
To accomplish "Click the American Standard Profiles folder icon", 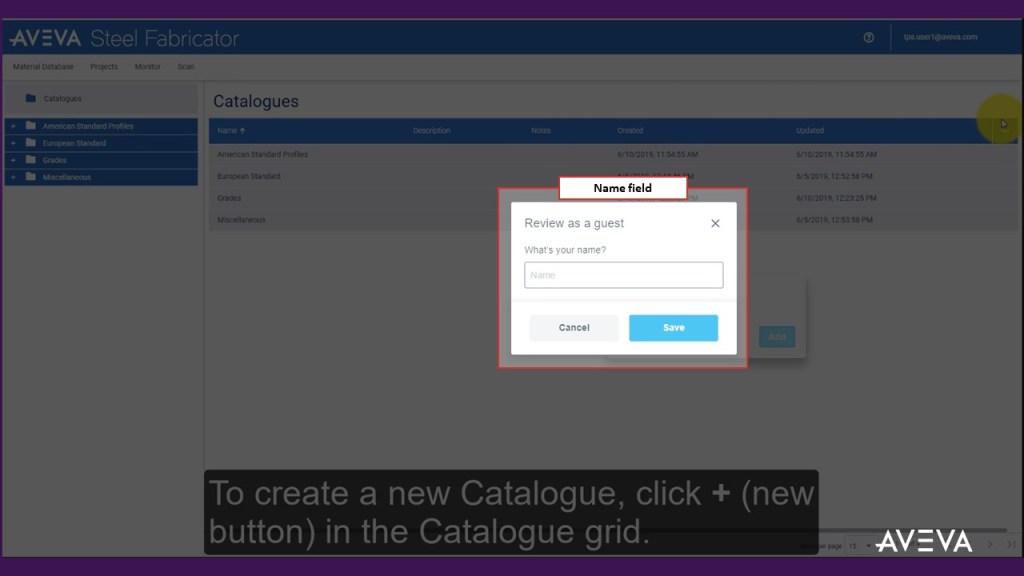I will click(31, 126).
